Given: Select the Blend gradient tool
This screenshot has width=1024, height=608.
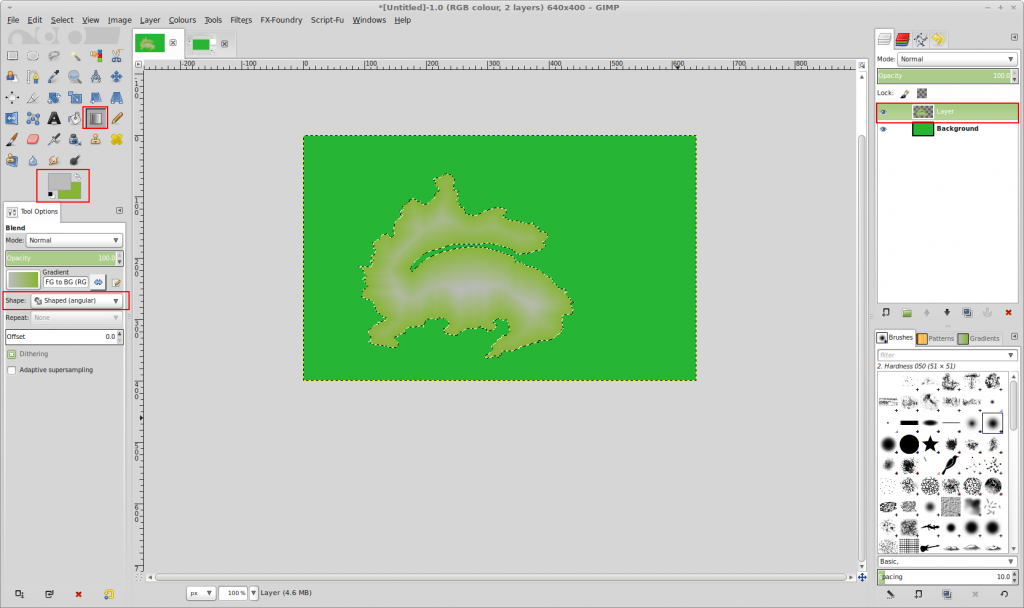Looking at the screenshot, I should coord(96,117).
